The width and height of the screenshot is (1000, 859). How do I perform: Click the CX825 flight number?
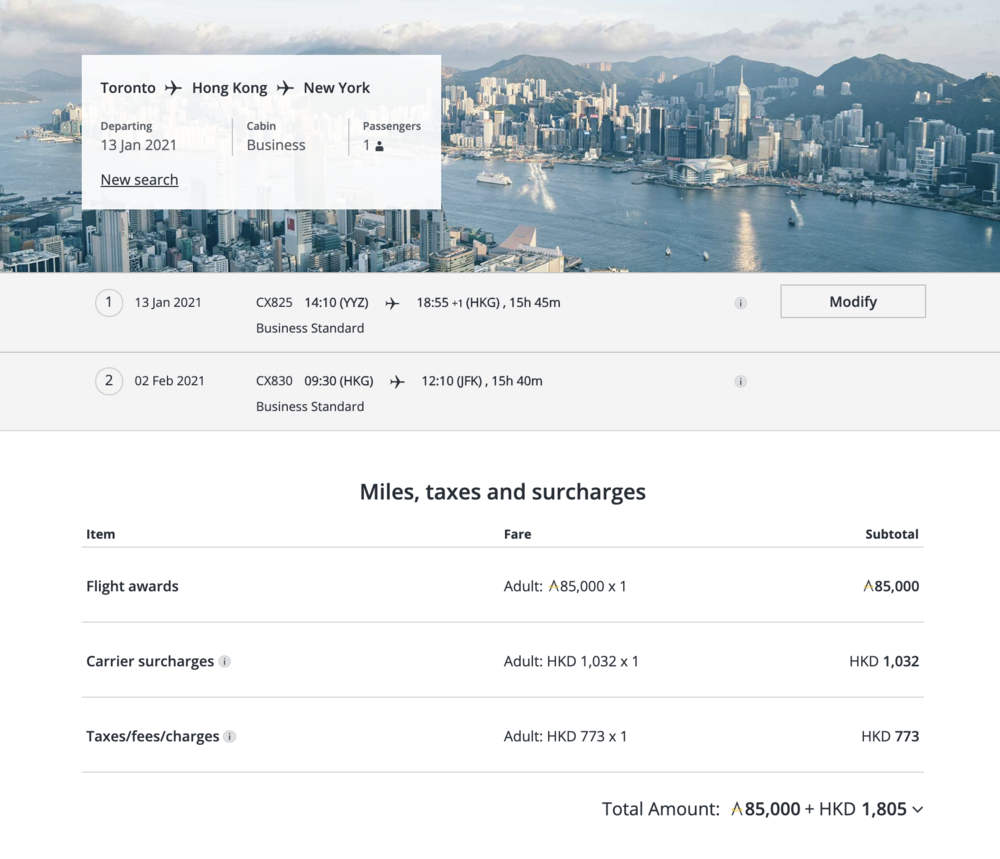click(x=274, y=302)
